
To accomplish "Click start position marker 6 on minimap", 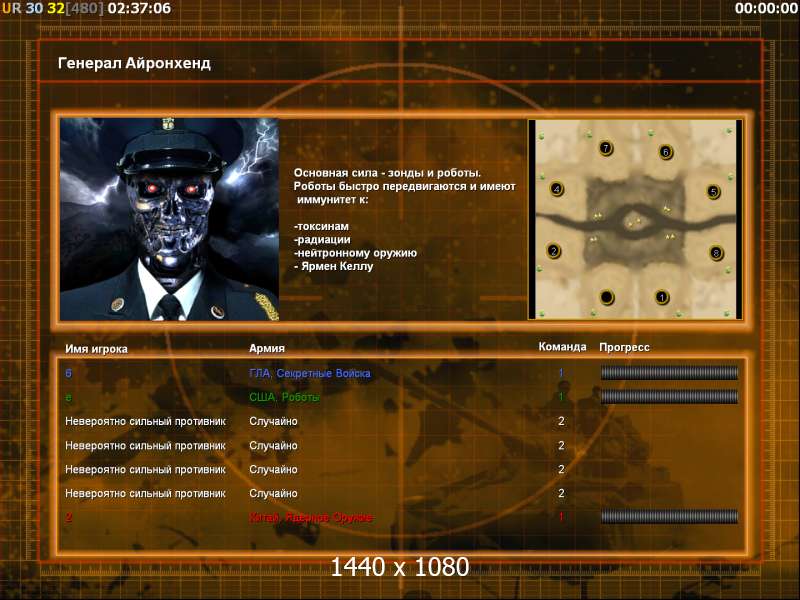I will 665,152.
